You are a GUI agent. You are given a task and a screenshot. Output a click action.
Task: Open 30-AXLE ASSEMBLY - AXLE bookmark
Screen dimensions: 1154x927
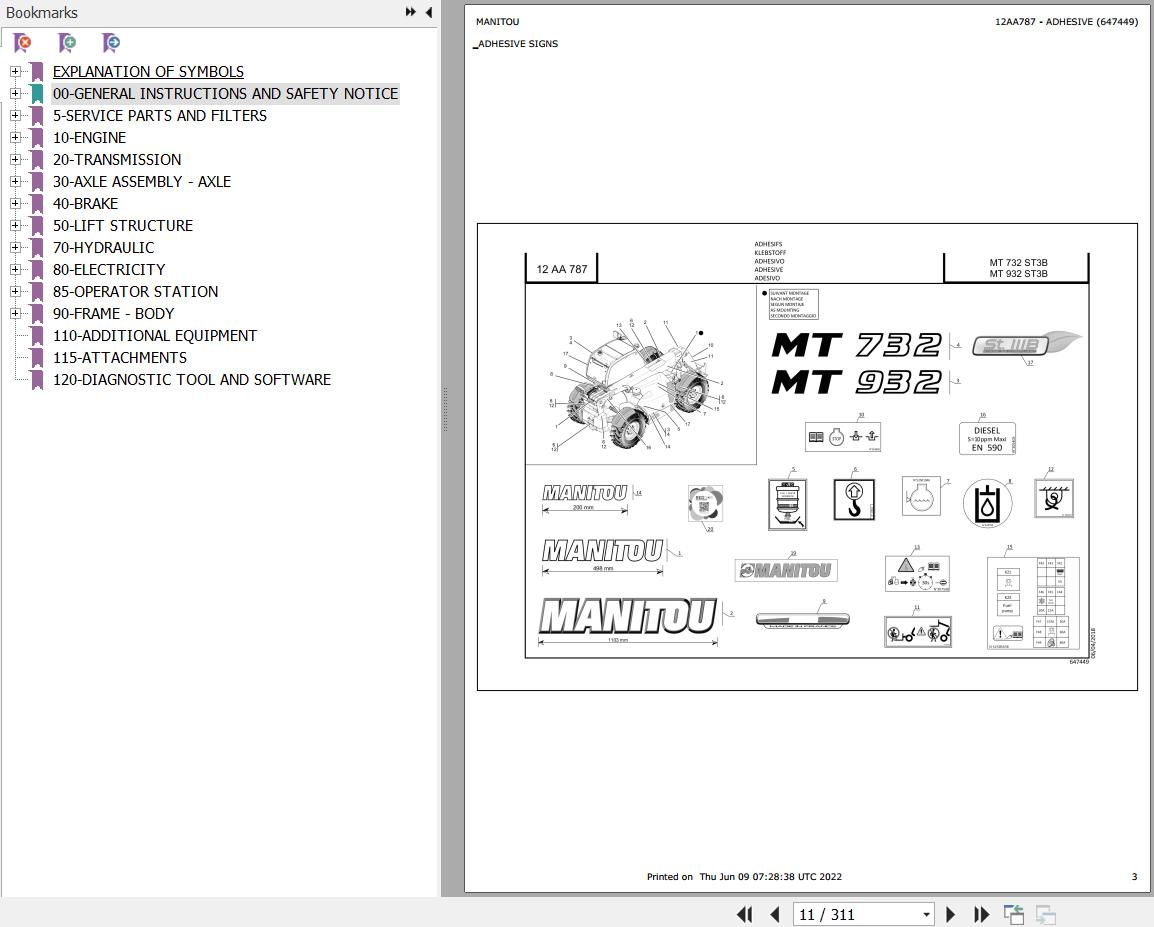(142, 182)
